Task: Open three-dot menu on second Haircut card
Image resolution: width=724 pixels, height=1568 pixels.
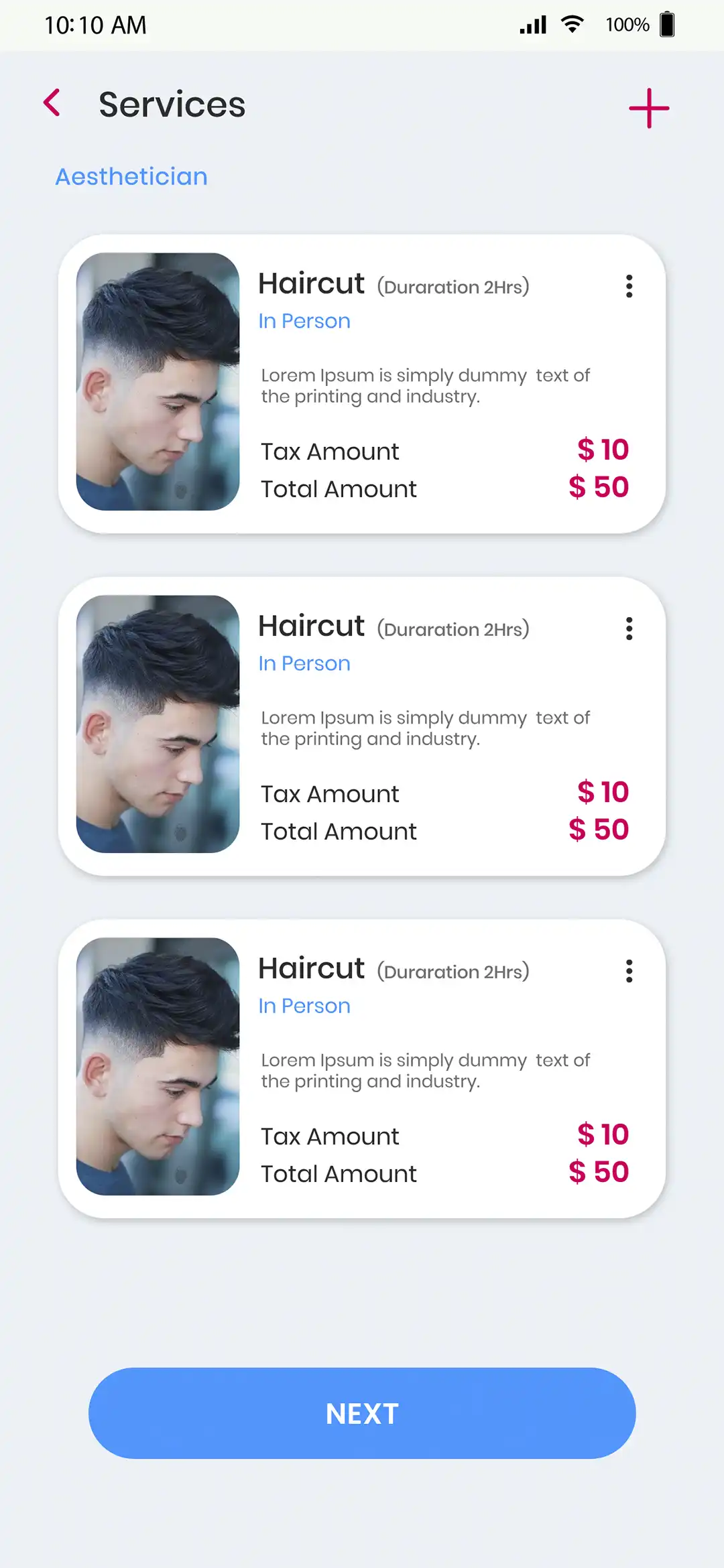Action: pyautogui.click(x=629, y=629)
